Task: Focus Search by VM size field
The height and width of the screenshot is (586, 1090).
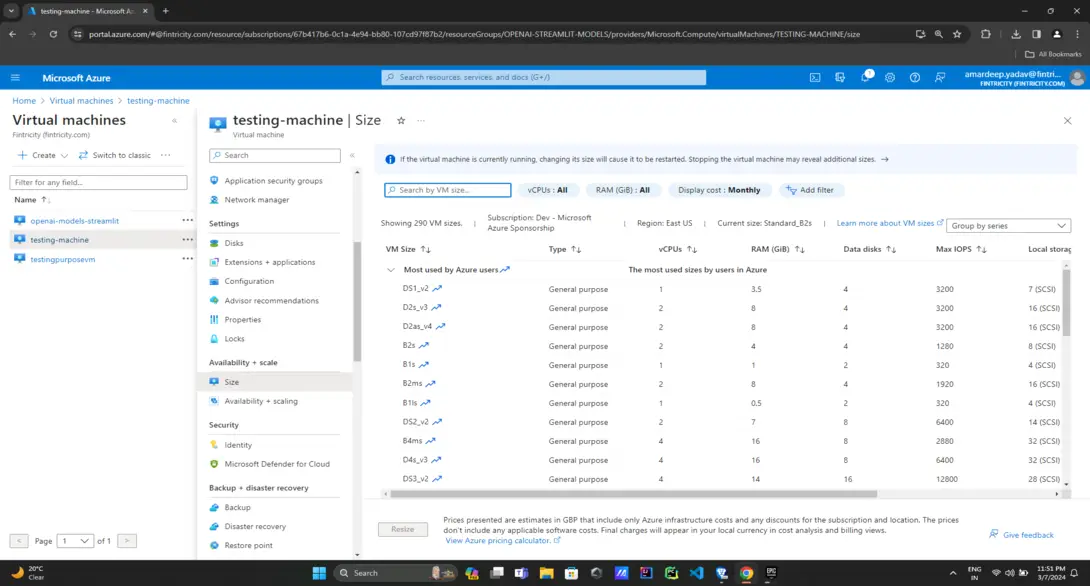Action: point(448,190)
